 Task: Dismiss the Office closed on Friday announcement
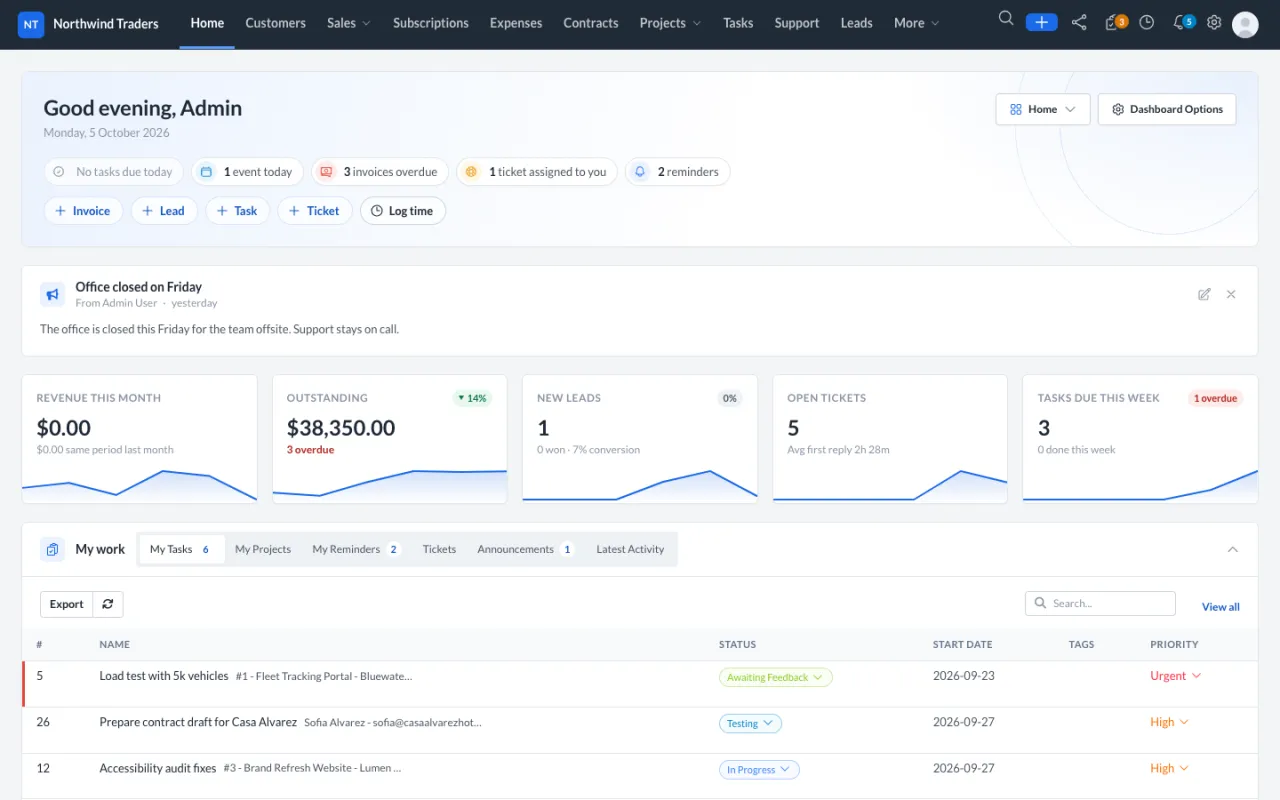click(1231, 294)
